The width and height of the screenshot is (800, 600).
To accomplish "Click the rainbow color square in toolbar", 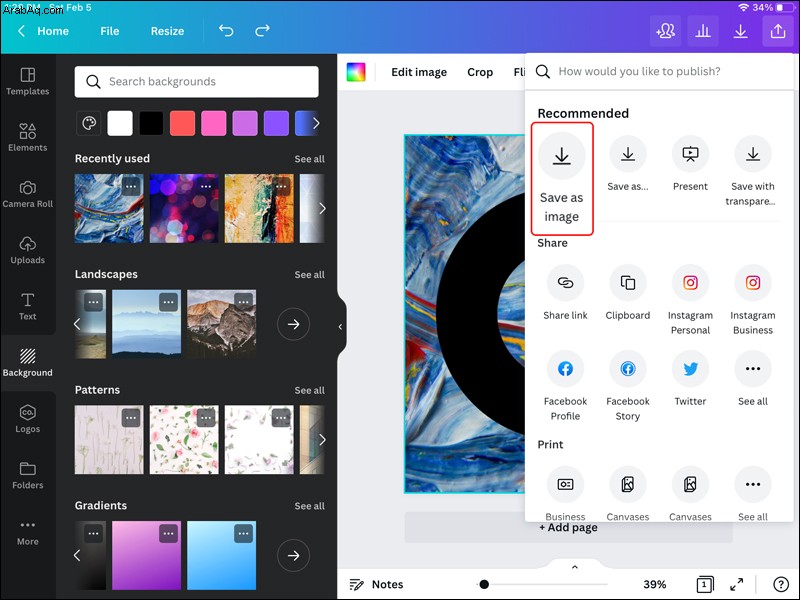I will [356, 72].
